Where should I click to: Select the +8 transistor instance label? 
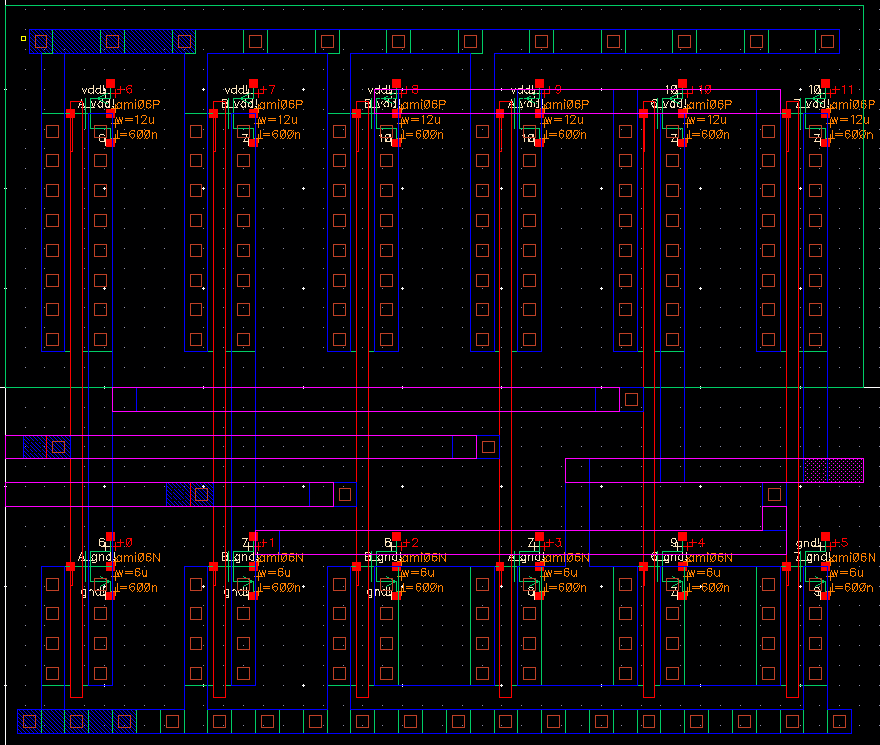411,90
